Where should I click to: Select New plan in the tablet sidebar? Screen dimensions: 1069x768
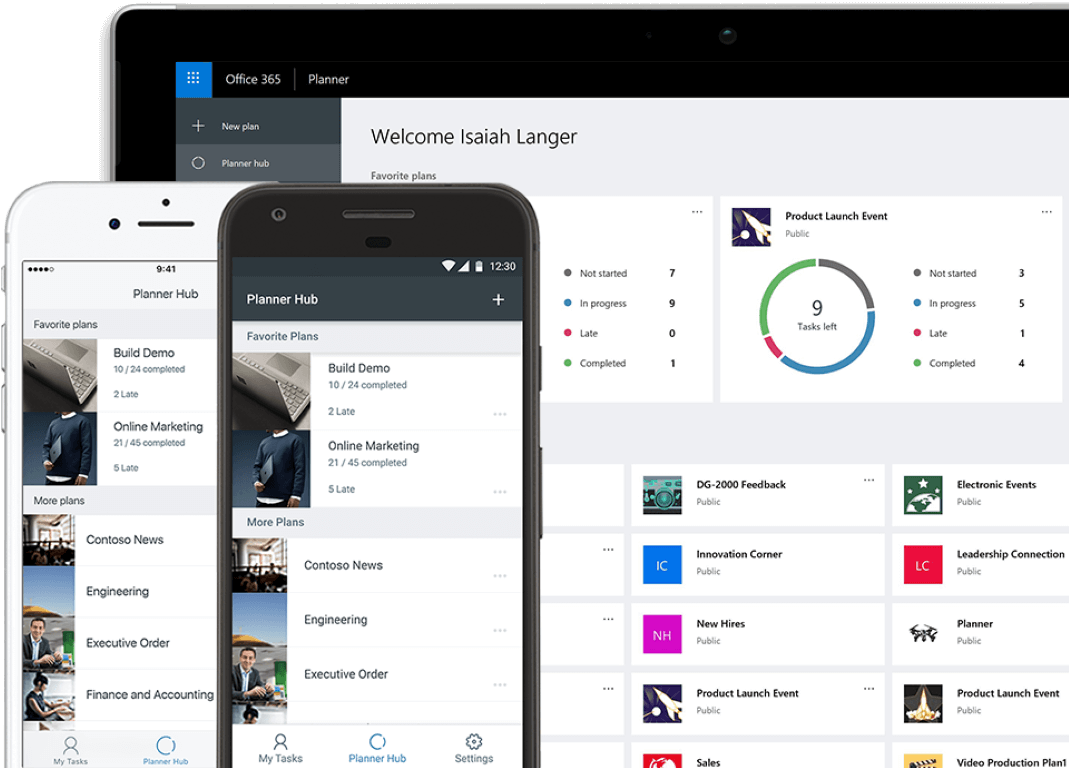(258, 126)
